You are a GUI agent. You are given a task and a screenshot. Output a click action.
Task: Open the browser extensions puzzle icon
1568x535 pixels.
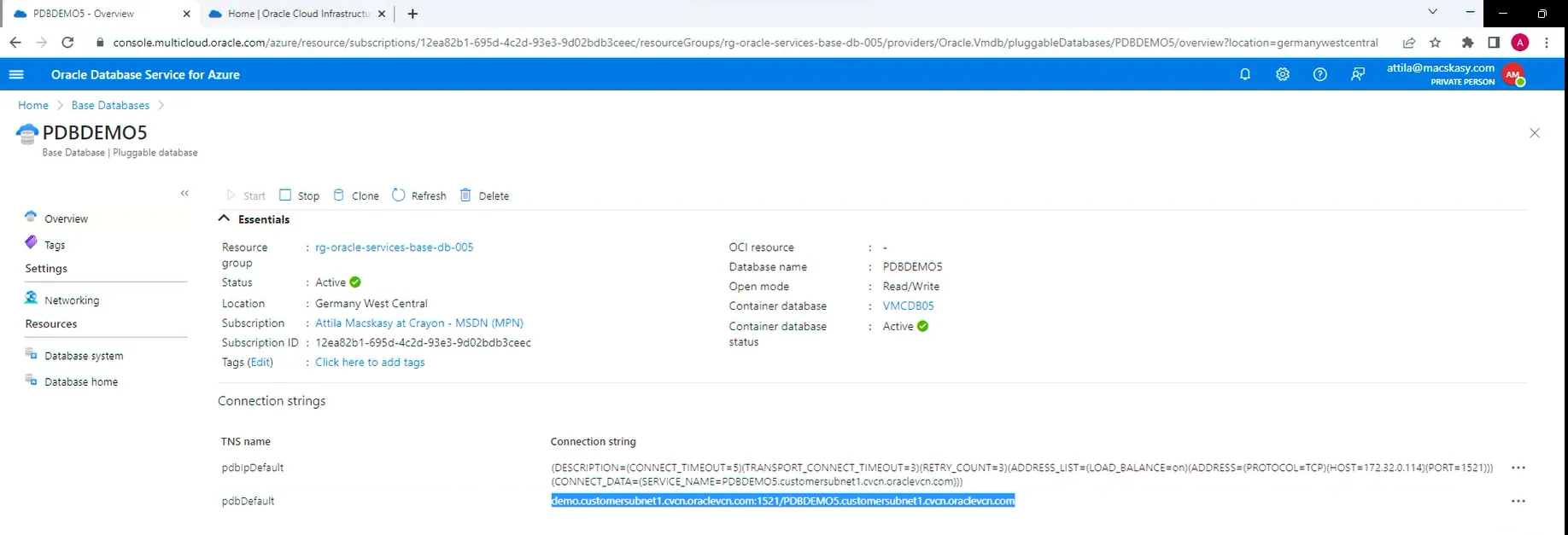click(x=1467, y=42)
